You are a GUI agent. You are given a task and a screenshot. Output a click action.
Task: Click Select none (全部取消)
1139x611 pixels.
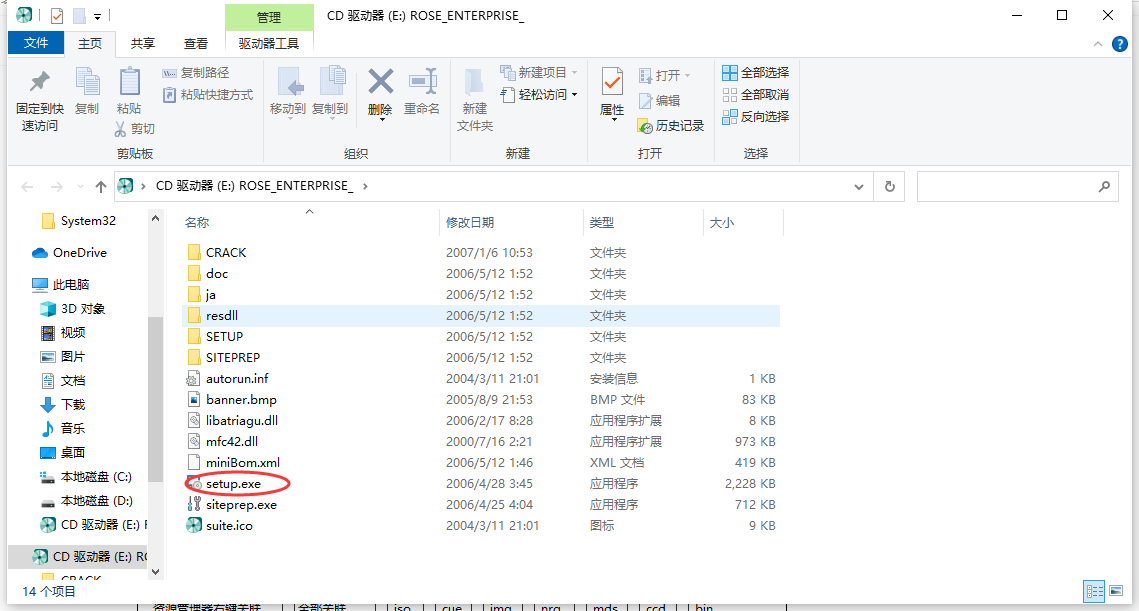tap(755, 94)
